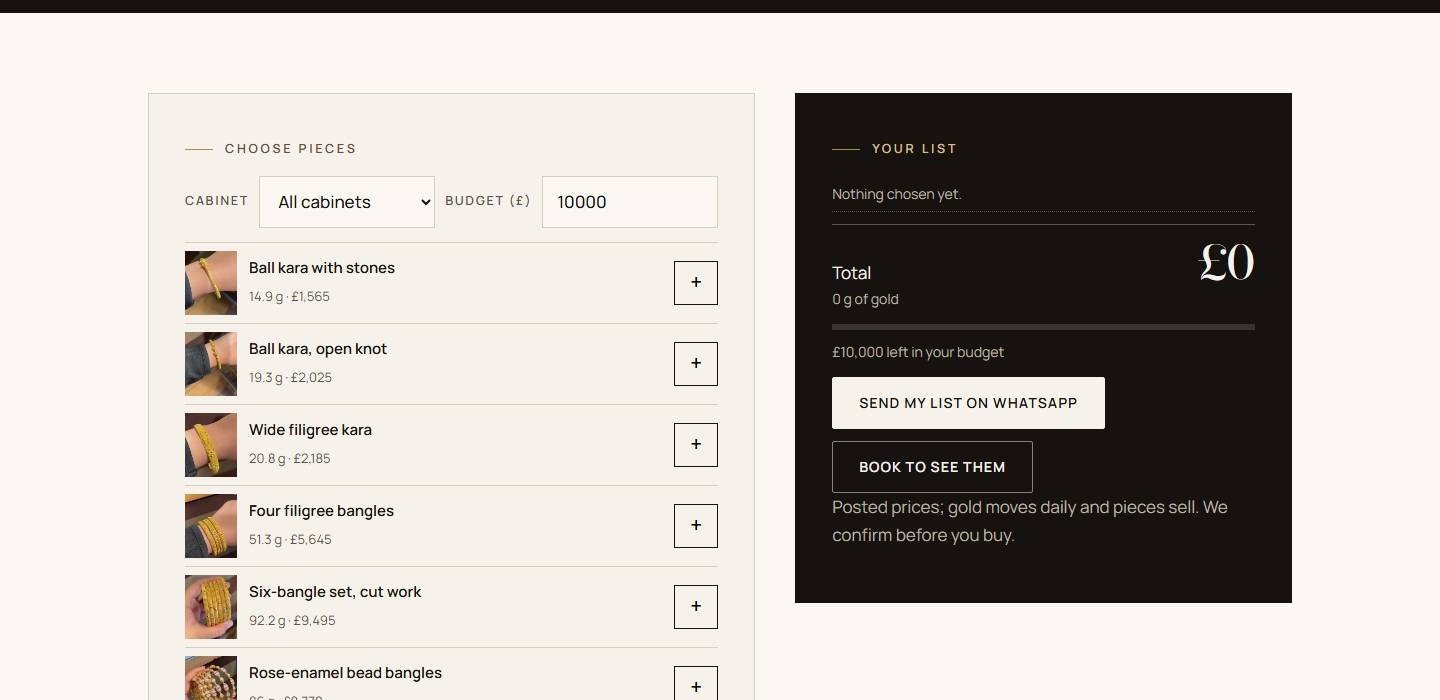This screenshot has width=1440, height=700.
Task: Add Ball kara, open knot to list
Action: [x=696, y=364]
